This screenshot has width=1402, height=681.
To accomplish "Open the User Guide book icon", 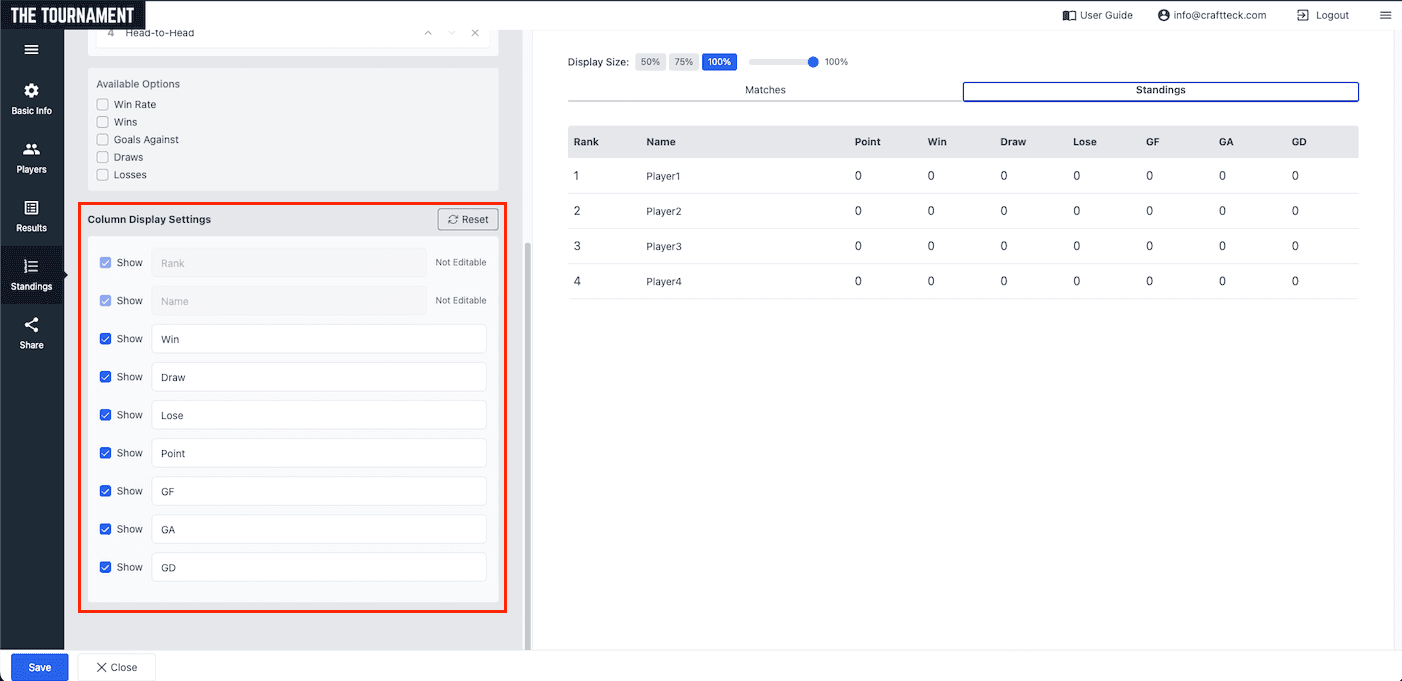I will [1069, 15].
